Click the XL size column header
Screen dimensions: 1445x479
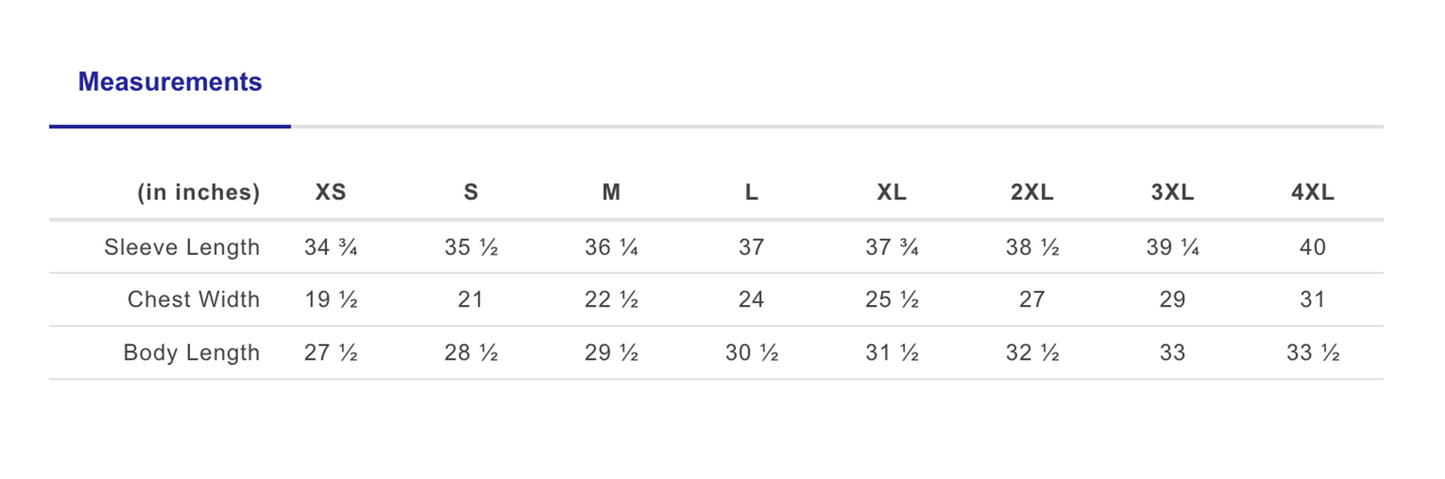click(x=892, y=193)
